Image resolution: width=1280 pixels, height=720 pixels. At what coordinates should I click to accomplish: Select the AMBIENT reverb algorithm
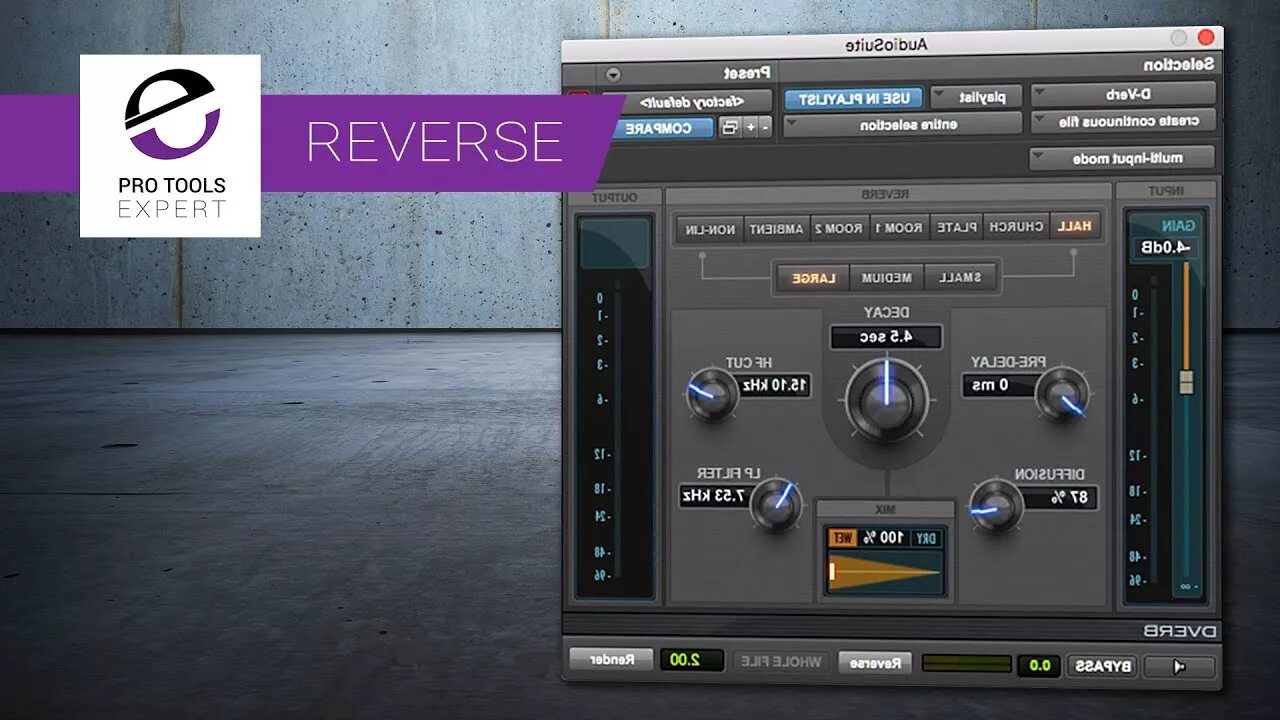click(776, 229)
